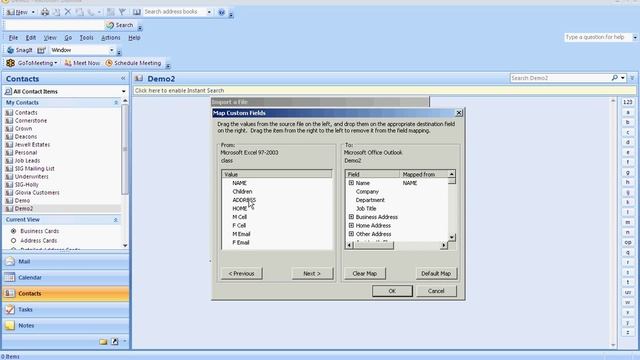Viewport: 640px width, 360px height.
Task: Click the Next > button
Action: pyautogui.click(x=312, y=273)
